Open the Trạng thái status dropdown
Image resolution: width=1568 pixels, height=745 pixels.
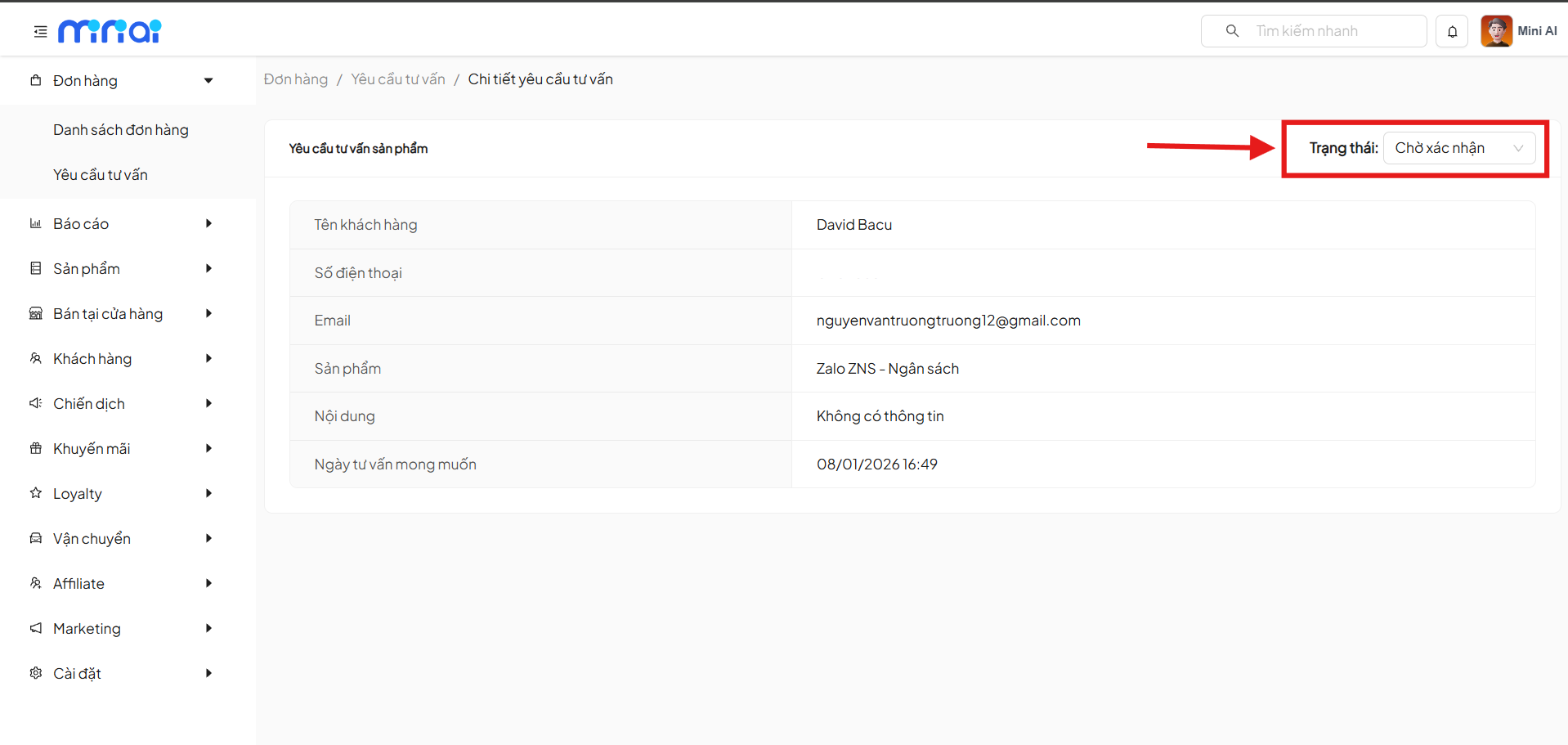(1458, 148)
